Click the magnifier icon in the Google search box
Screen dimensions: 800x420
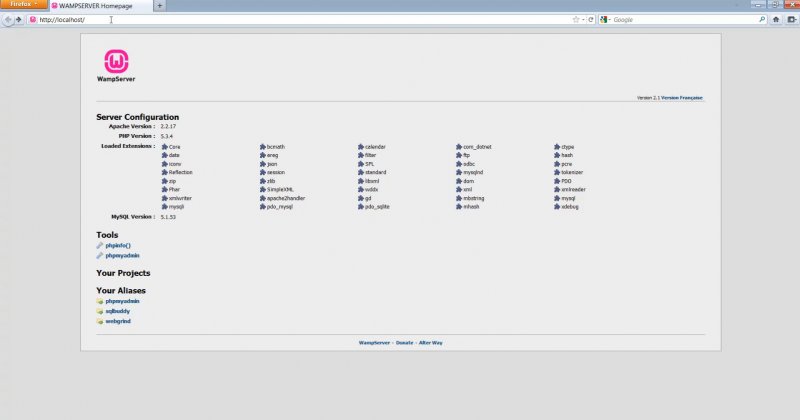pos(762,19)
